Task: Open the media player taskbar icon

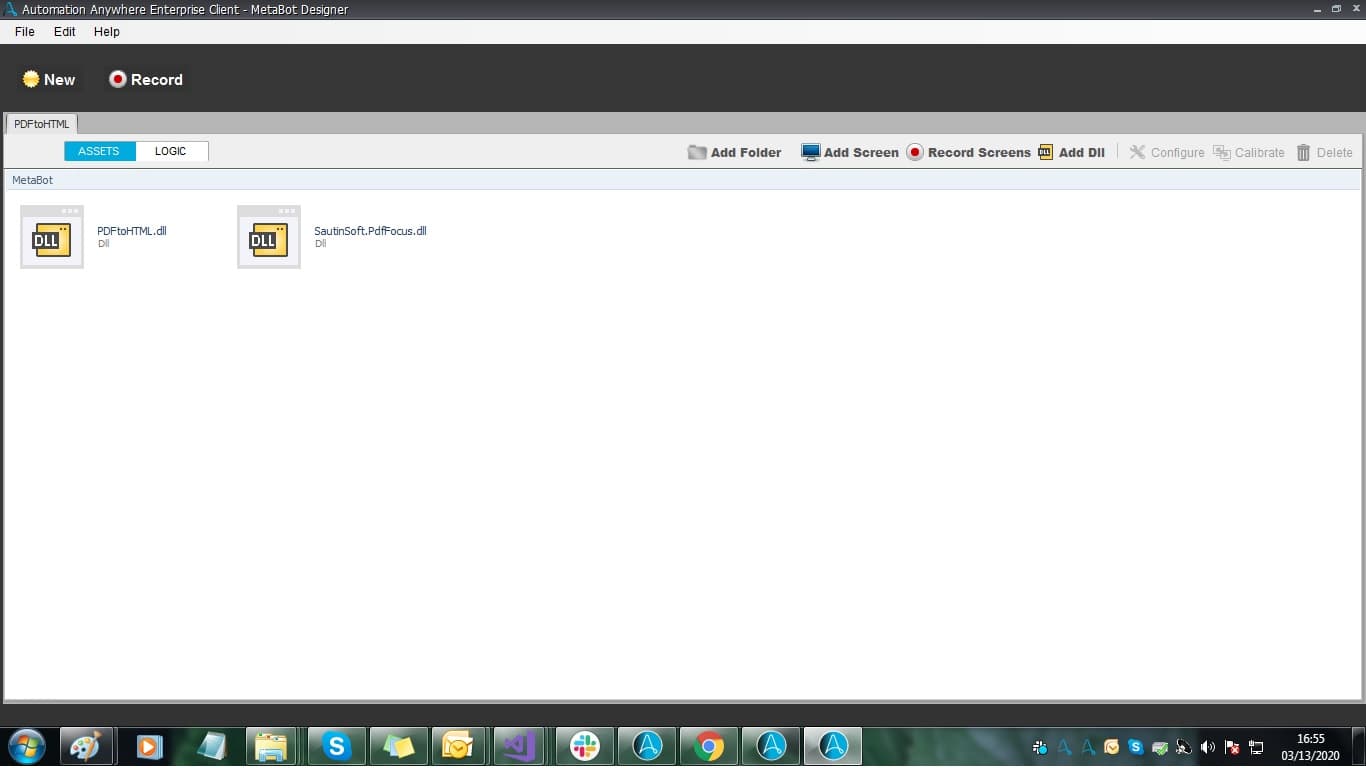Action: pyautogui.click(x=149, y=746)
